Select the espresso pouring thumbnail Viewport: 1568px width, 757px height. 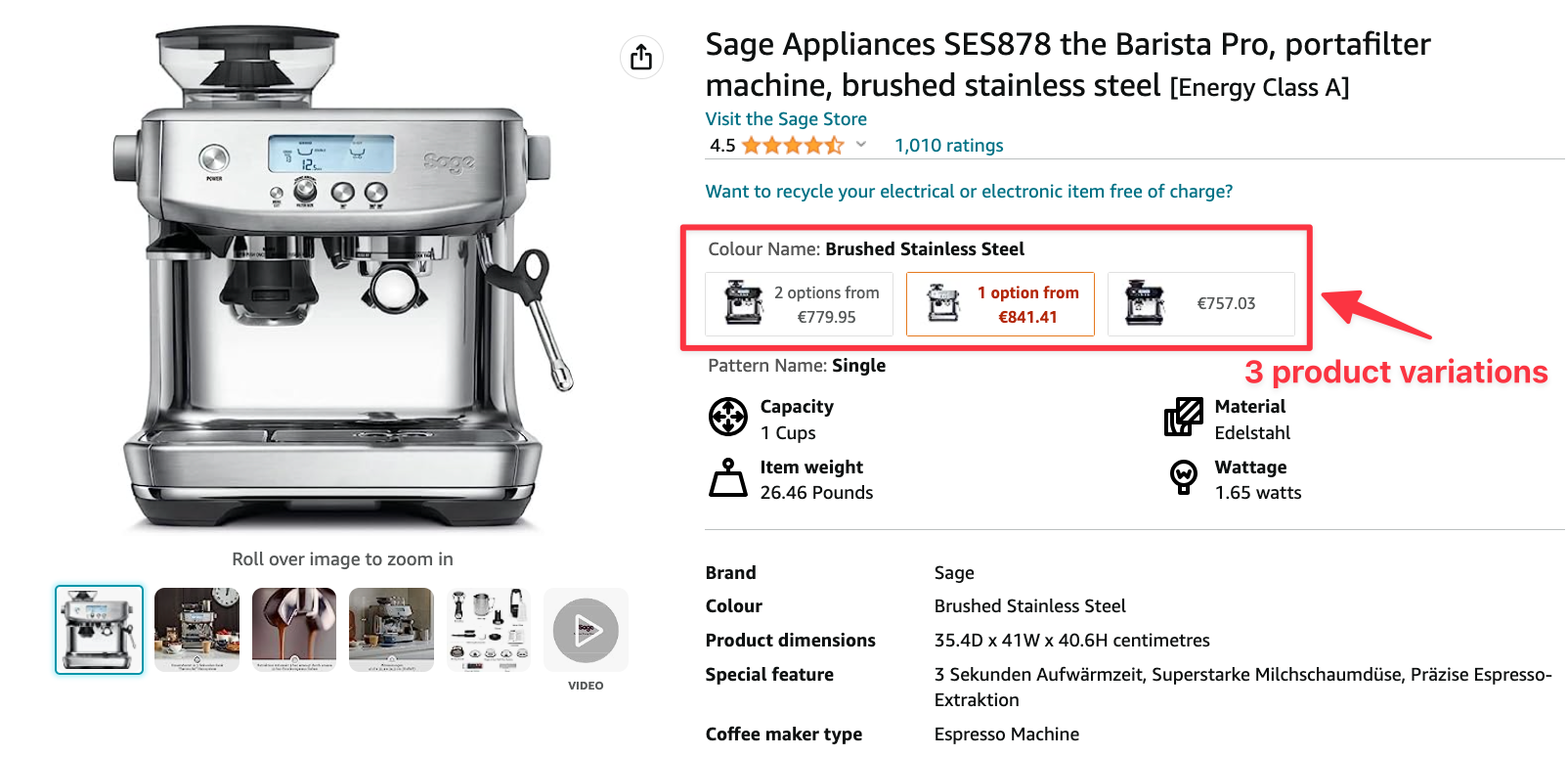294,630
